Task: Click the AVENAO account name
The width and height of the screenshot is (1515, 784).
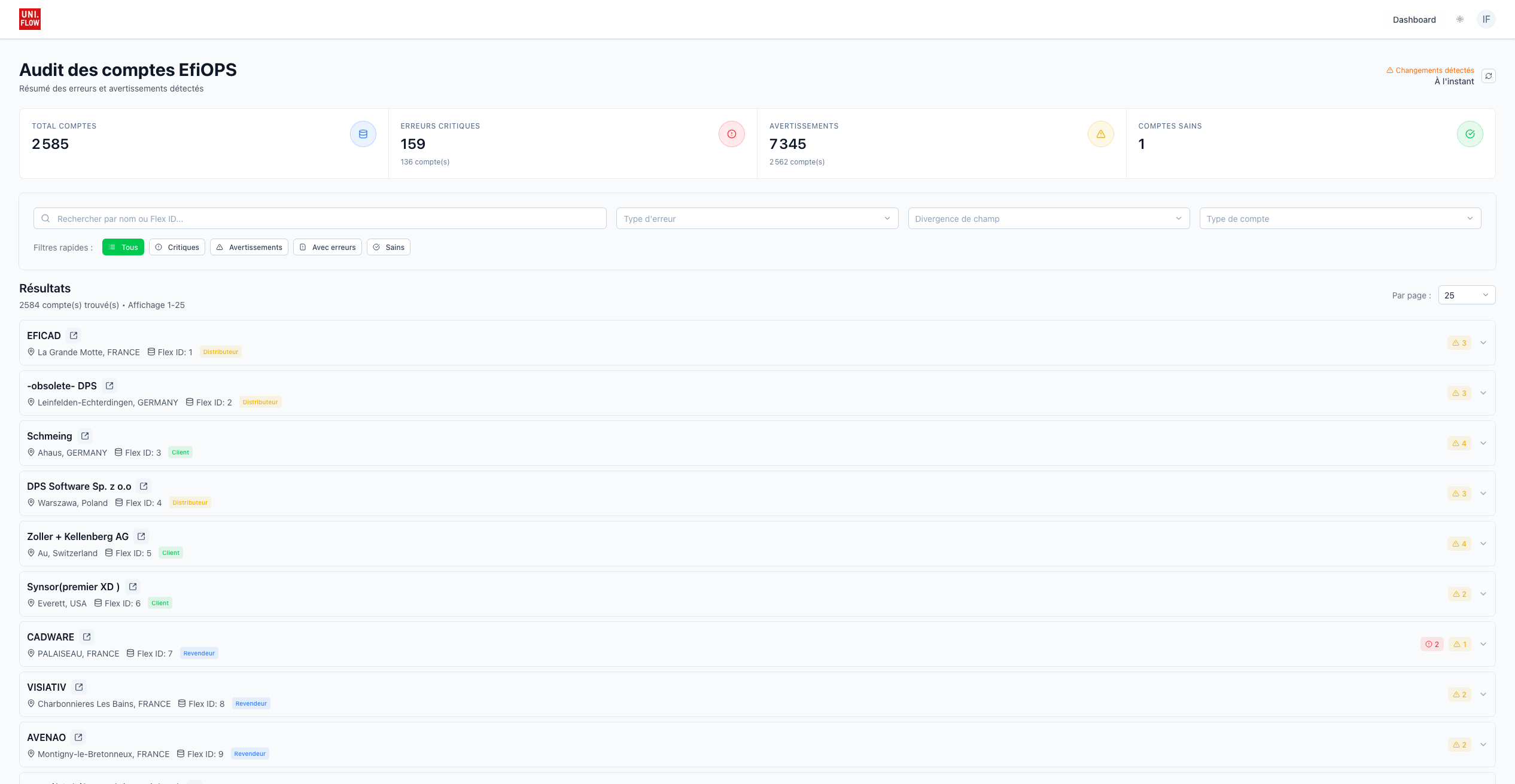Action: click(46, 737)
